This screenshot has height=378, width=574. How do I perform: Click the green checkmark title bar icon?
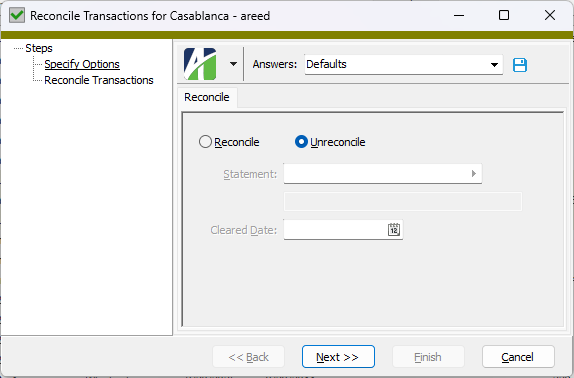[17, 16]
